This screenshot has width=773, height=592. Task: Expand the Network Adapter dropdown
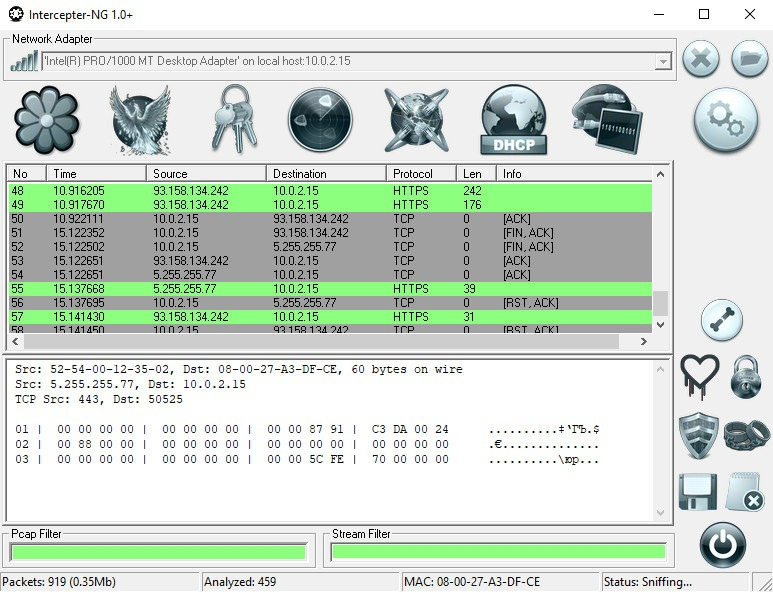click(662, 62)
